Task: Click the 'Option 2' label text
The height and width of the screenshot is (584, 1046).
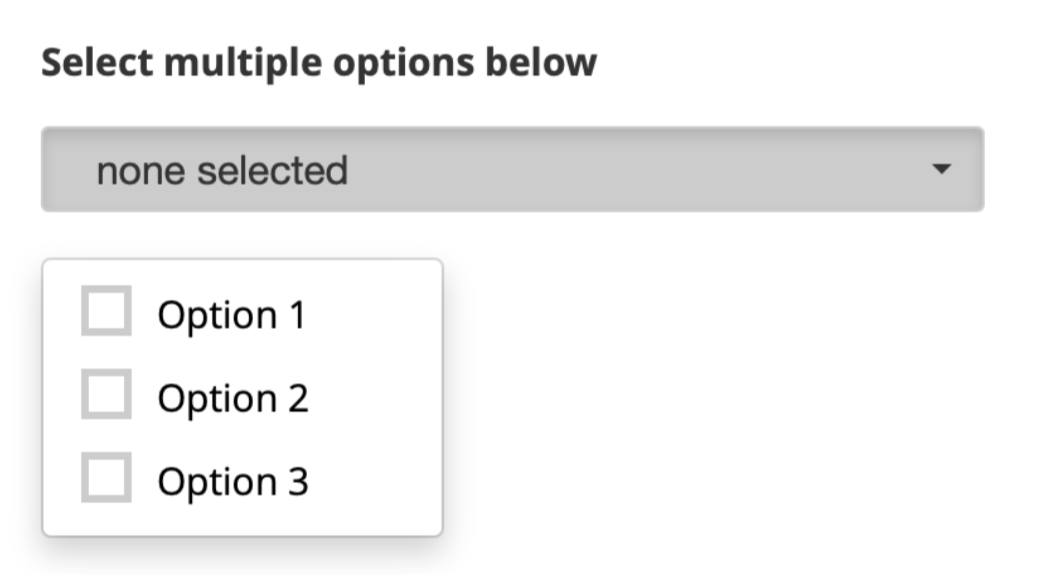Action: pyautogui.click(x=233, y=398)
